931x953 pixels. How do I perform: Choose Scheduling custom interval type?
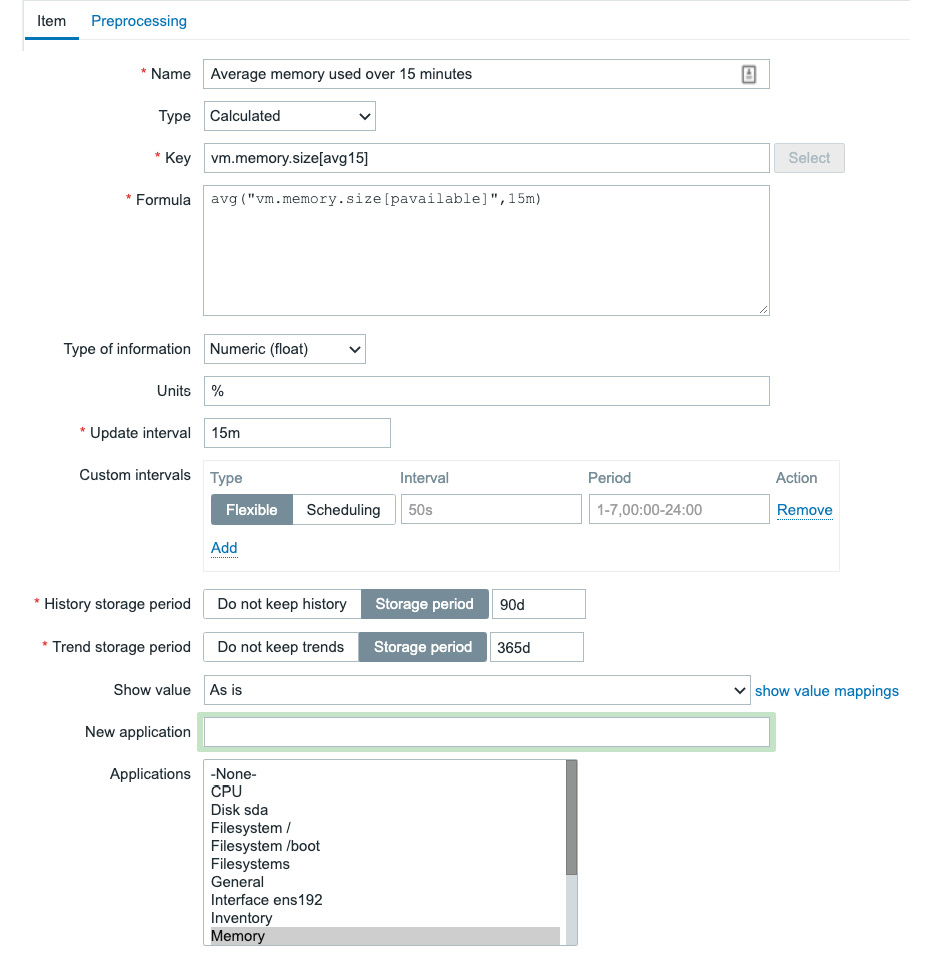(343, 510)
